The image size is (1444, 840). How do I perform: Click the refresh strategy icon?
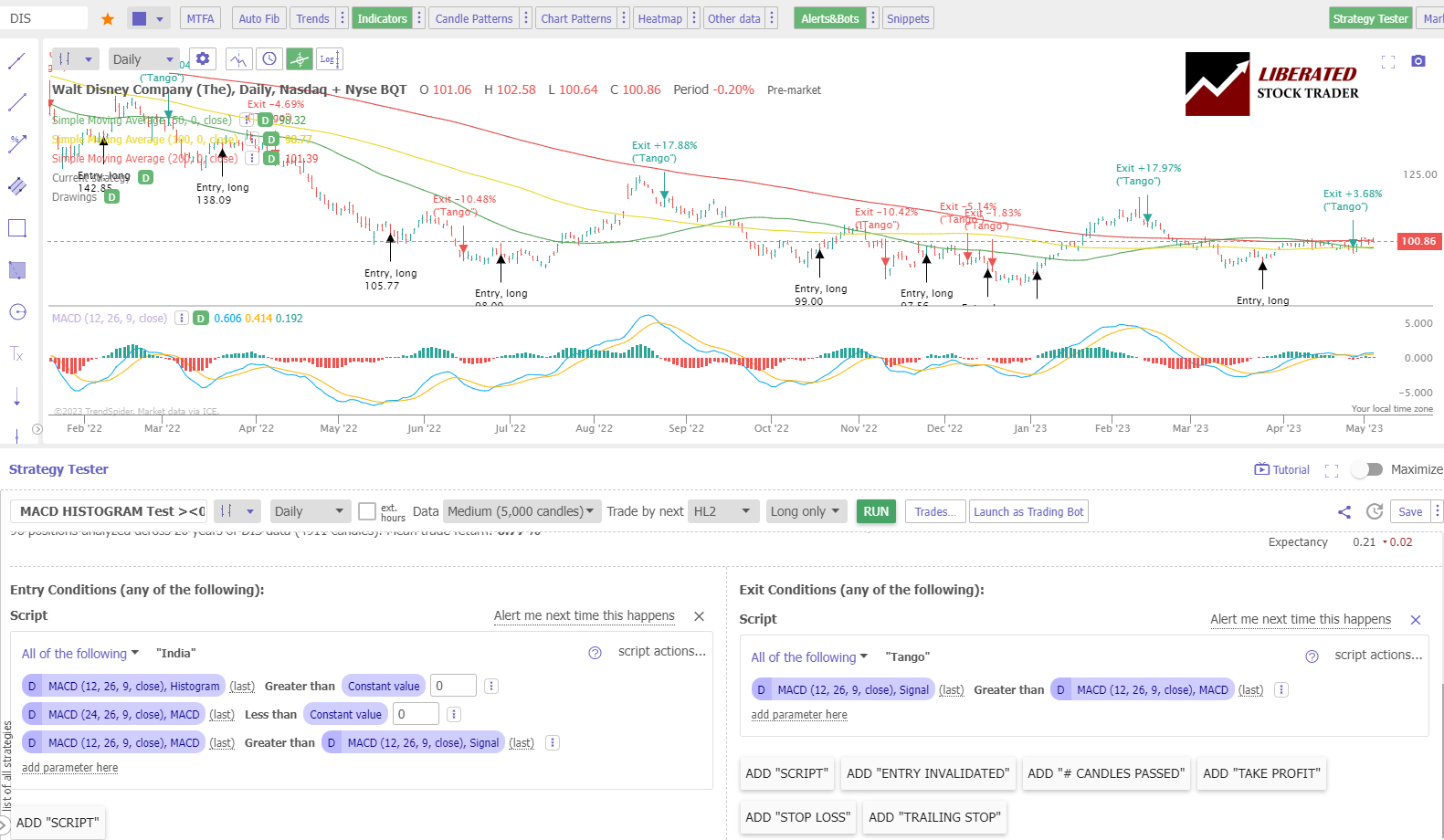pyautogui.click(x=1374, y=511)
